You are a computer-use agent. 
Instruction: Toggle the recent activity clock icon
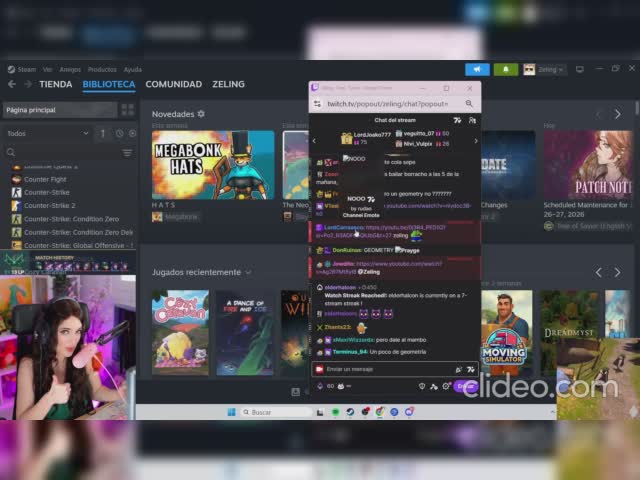click(x=119, y=133)
